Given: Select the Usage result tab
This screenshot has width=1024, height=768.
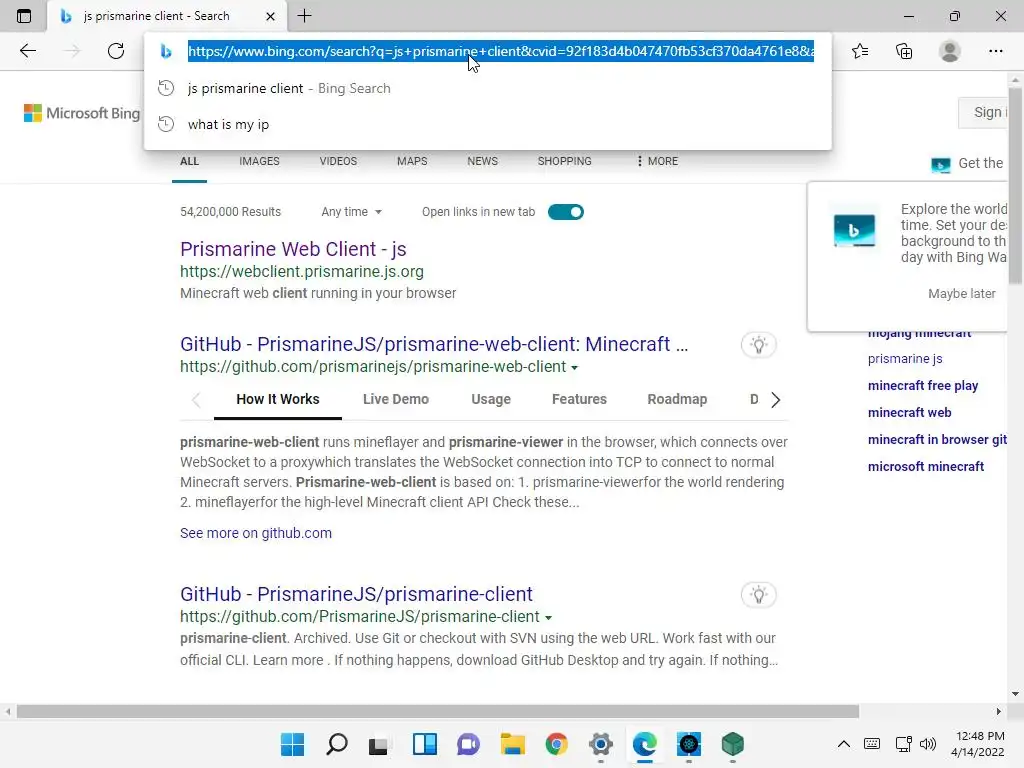Looking at the screenshot, I should pyautogui.click(x=491, y=399).
